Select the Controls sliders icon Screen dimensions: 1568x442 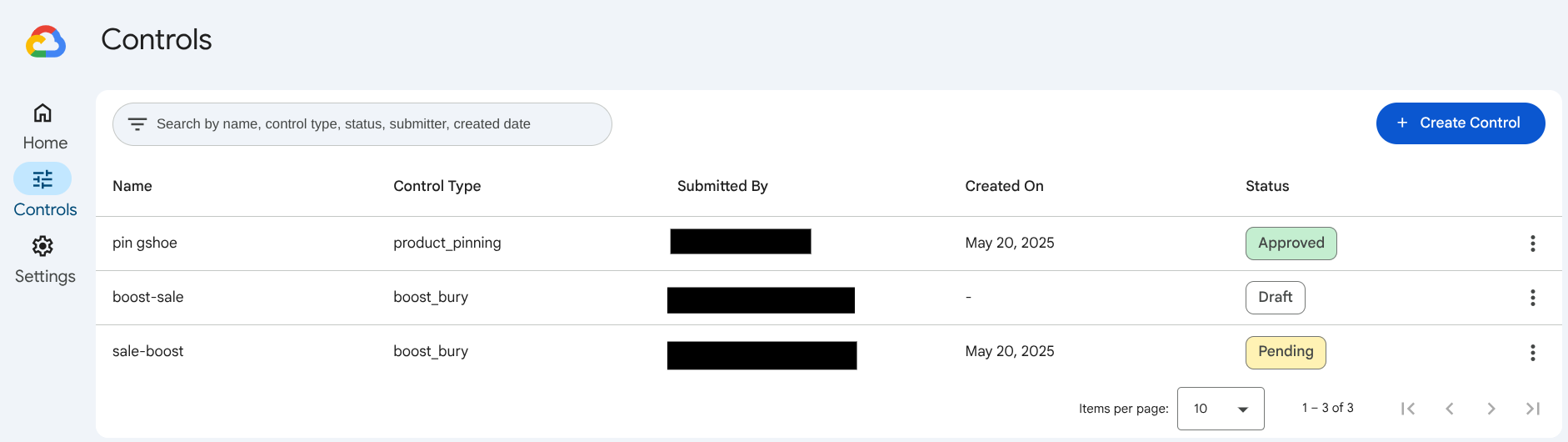[x=42, y=179]
